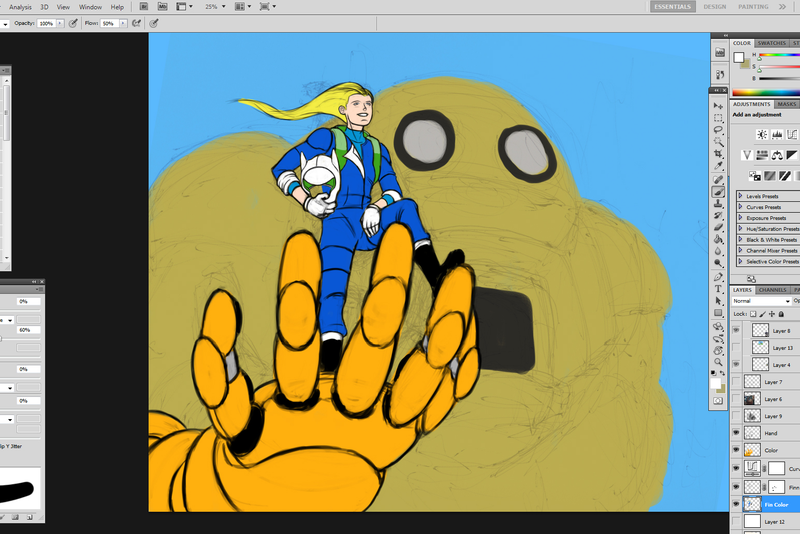Select the Zoom tool in toolbox

[718, 362]
